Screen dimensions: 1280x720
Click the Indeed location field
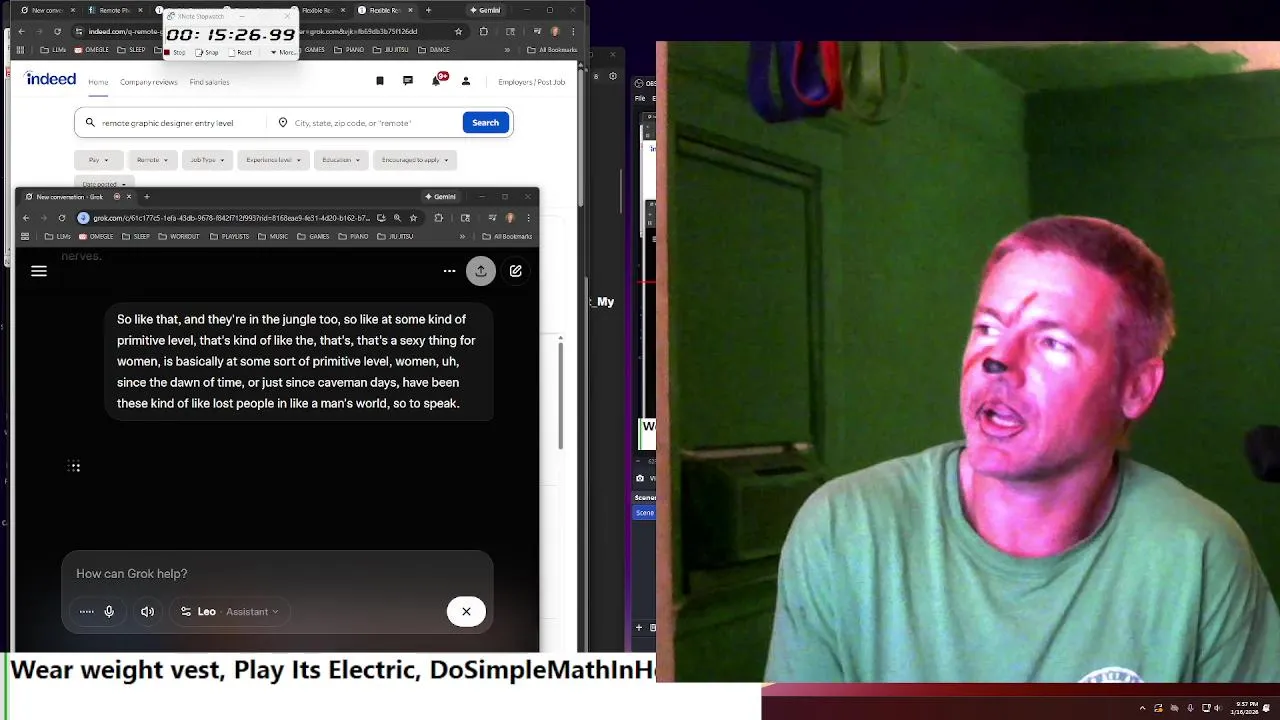pos(365,123)
